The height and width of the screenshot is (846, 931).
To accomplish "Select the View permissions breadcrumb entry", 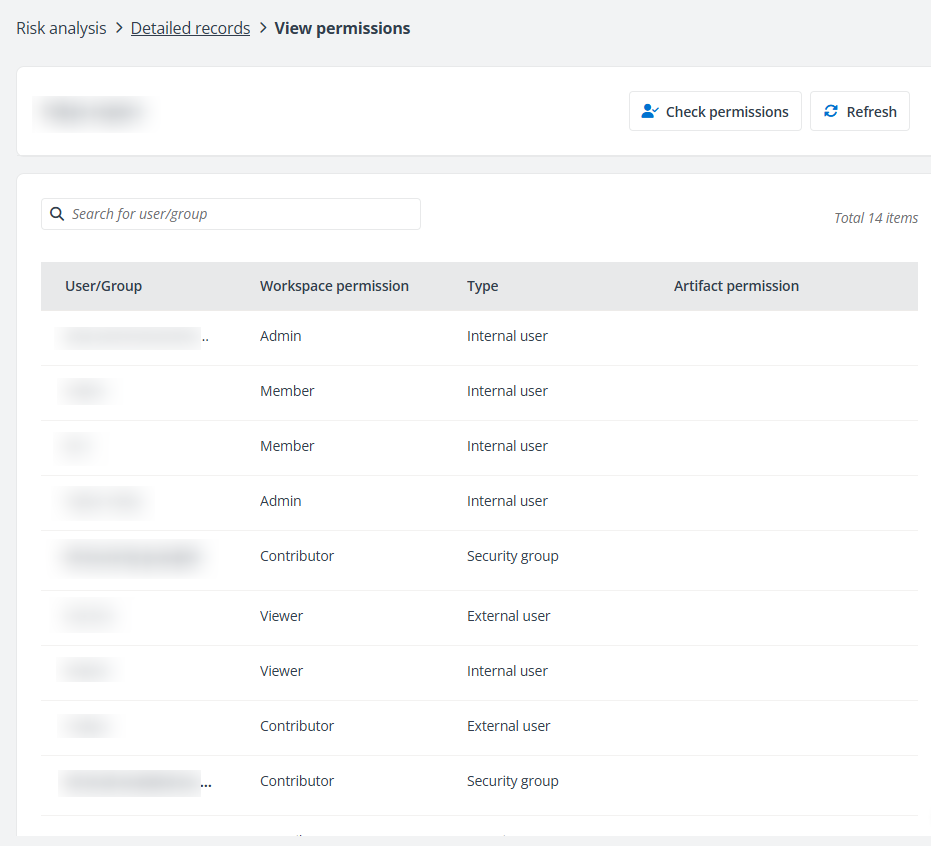I will (342, 28).
